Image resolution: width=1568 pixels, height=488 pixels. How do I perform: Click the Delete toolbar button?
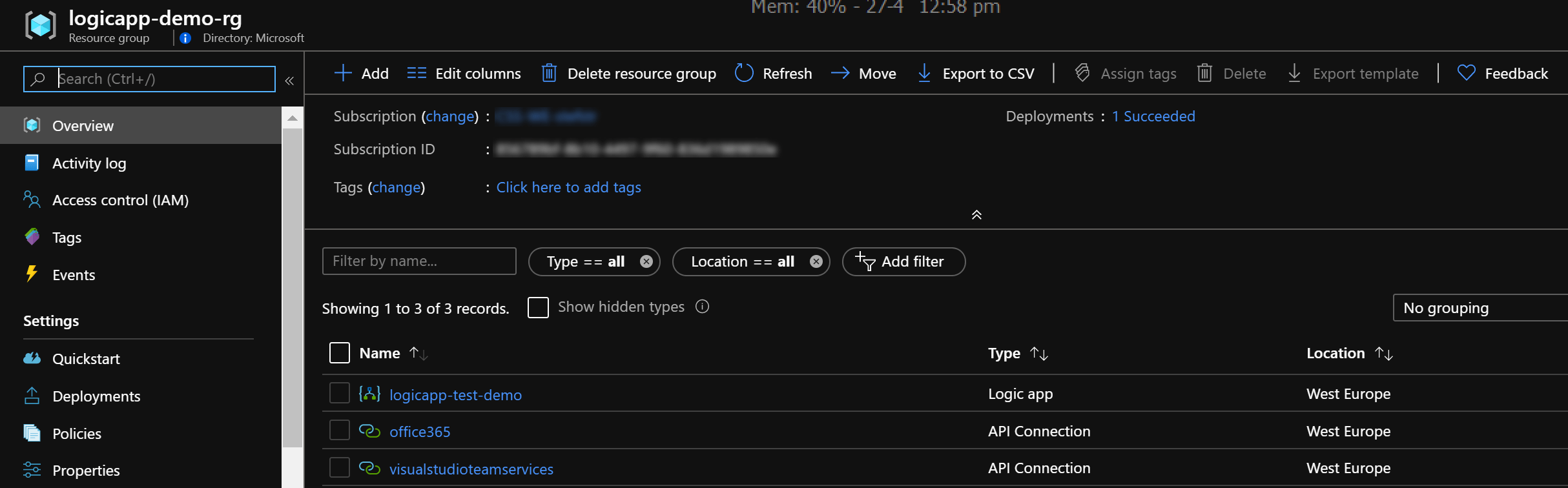(x=1231, y=74)
